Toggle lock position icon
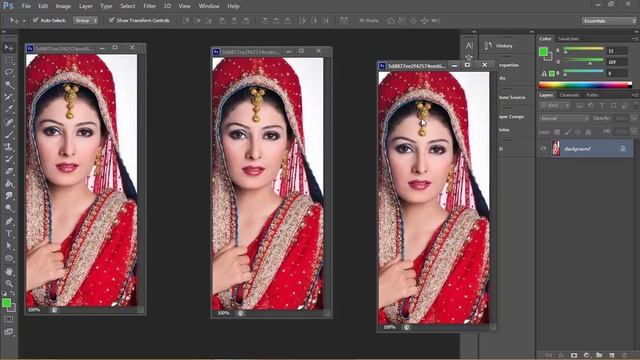 click(x=578, y=132)
